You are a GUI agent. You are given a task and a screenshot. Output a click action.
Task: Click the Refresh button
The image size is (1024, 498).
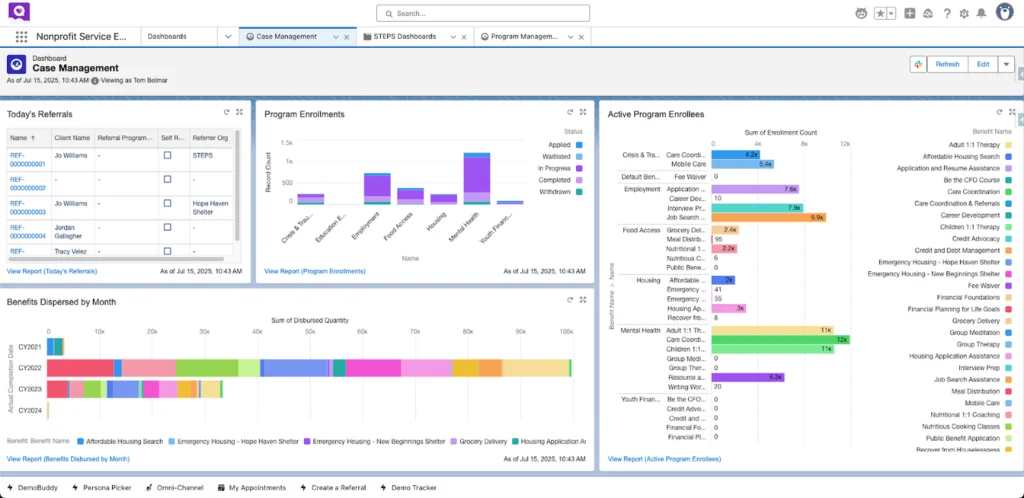coord(947,64)
